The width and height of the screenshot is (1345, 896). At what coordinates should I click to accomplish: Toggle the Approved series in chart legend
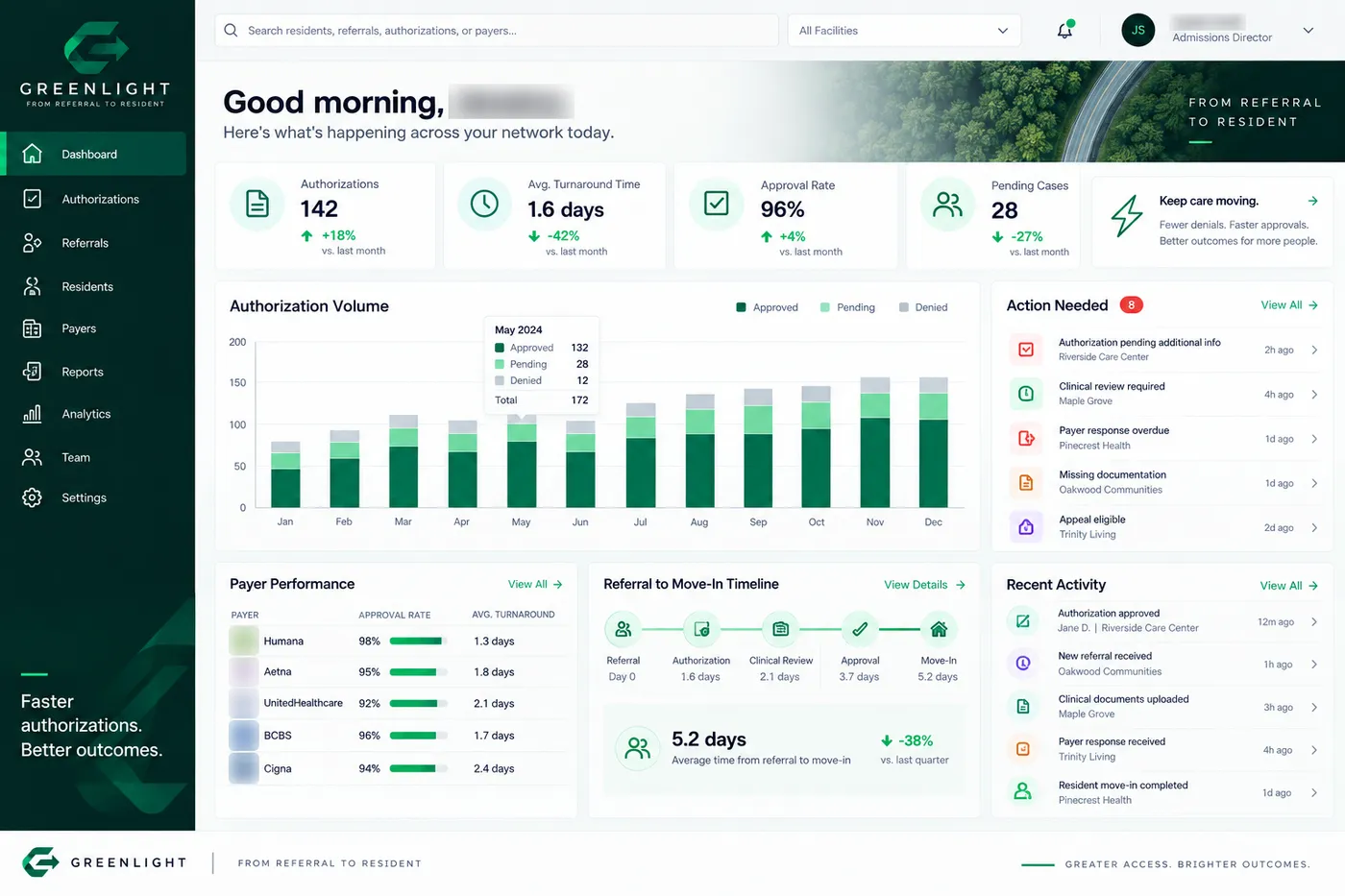point(767,307)
